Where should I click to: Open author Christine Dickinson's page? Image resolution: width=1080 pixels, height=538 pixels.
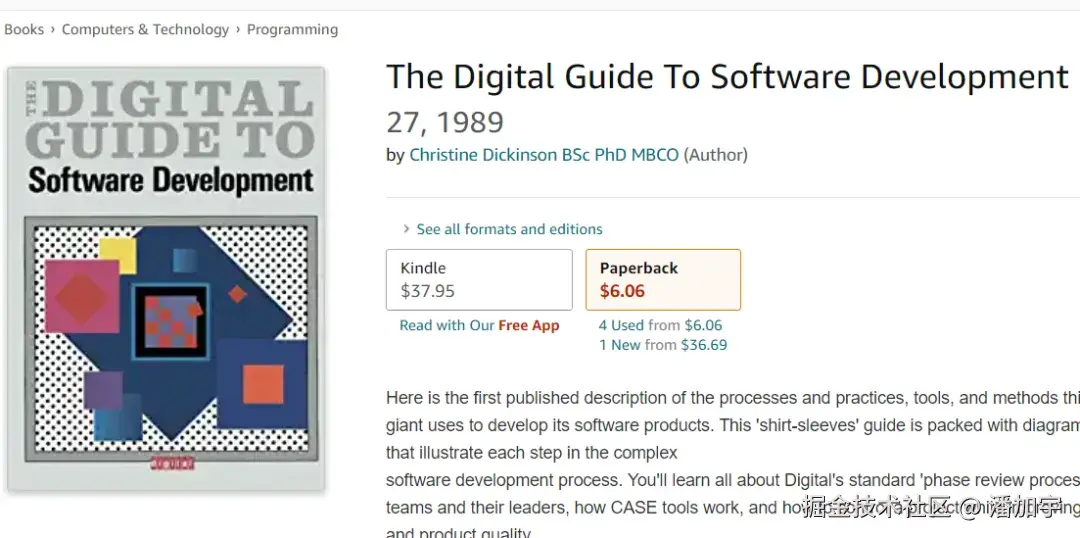(544, 155)
